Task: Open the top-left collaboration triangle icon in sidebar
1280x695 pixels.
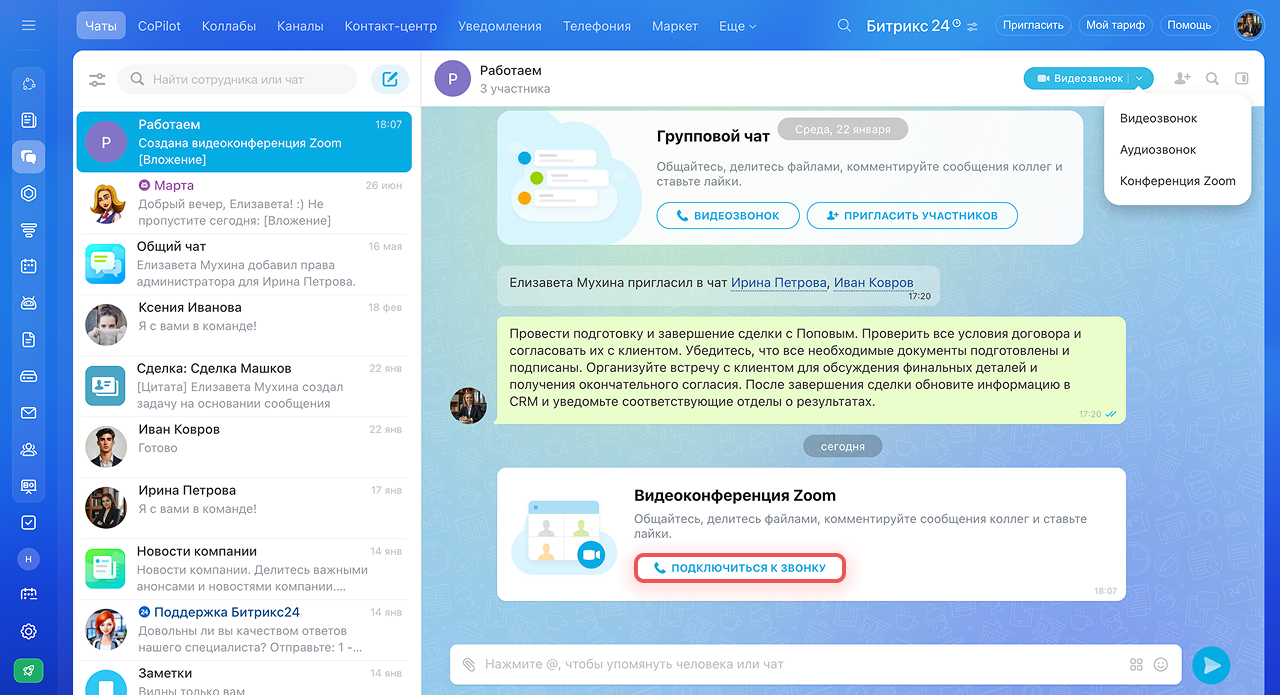Action: (x=28, y=84)
